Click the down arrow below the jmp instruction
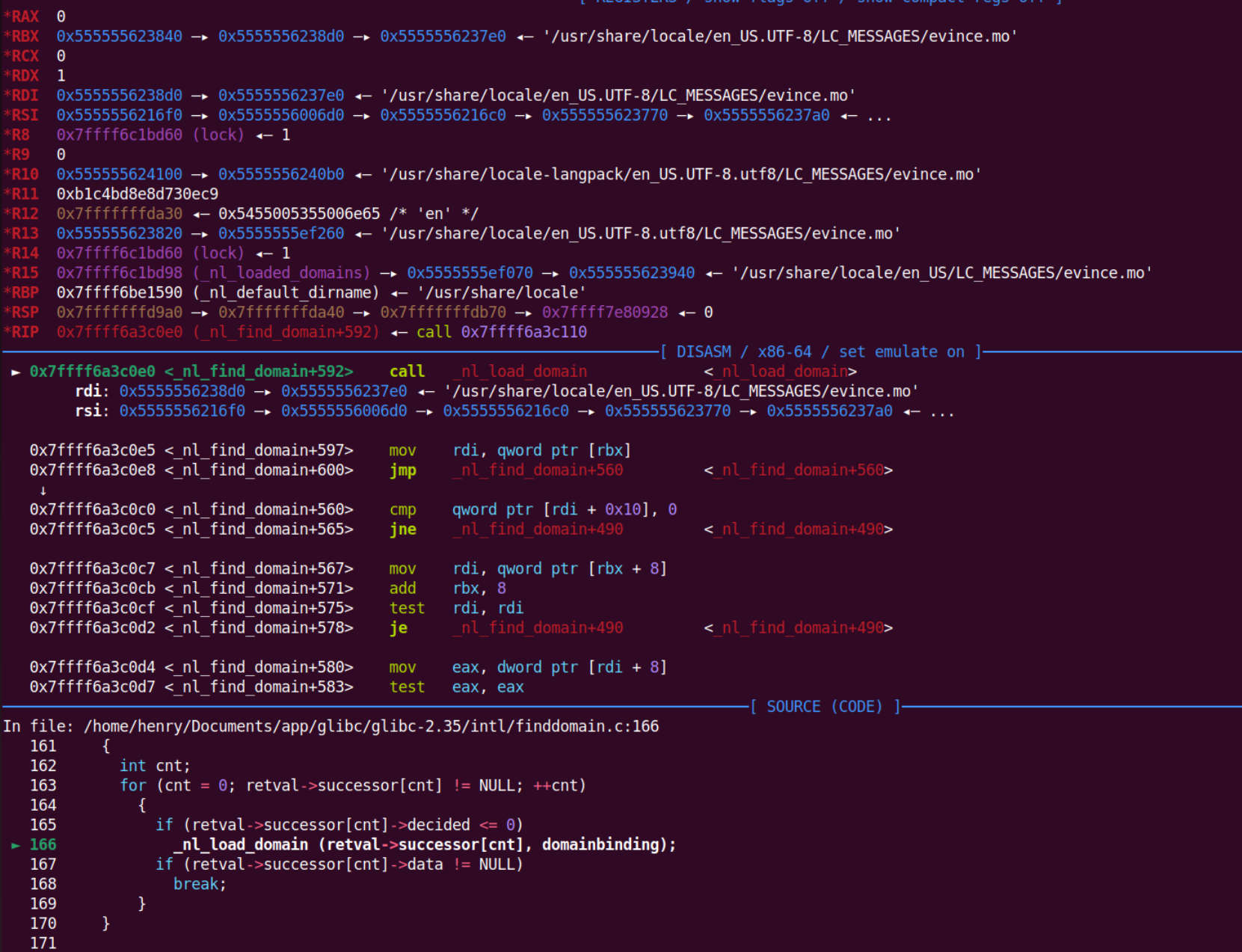1242x952 pixels. (43, 491)
